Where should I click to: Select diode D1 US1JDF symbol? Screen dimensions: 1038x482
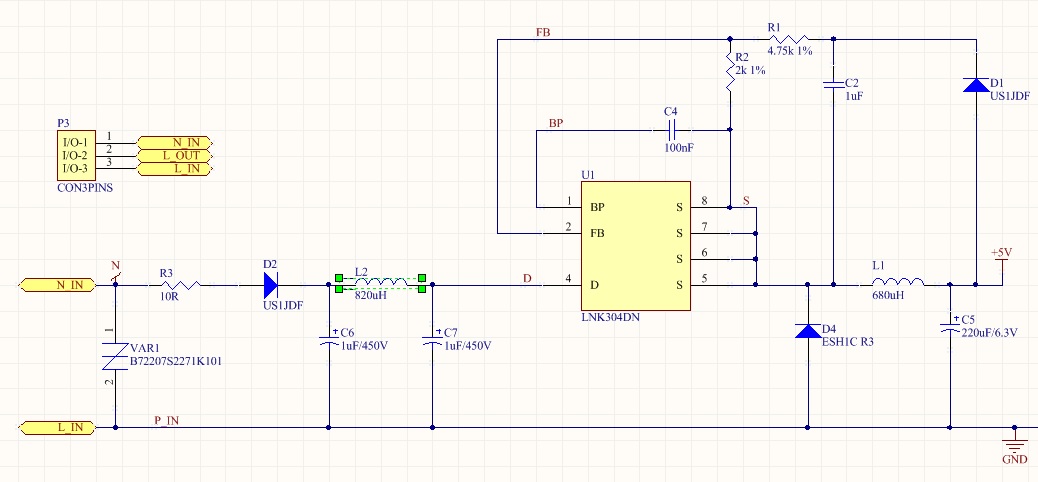(x=976, y=85)
